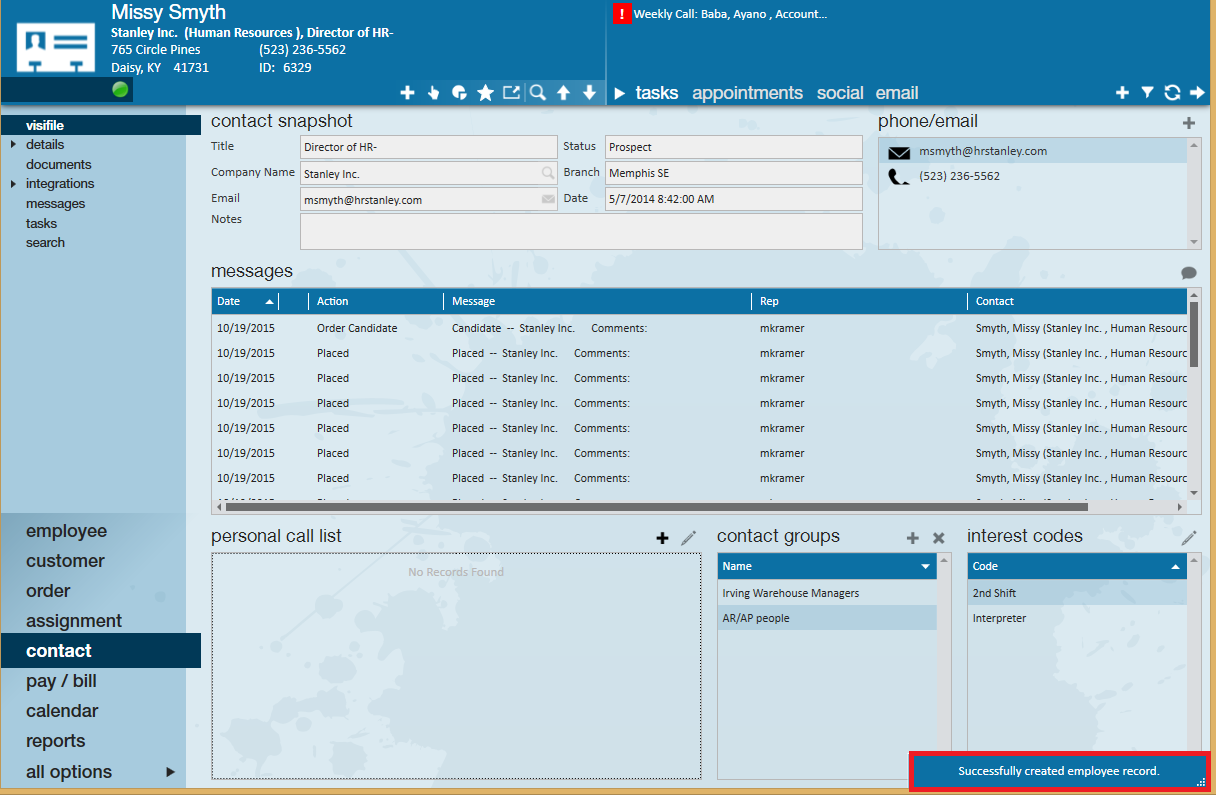Viewport: 1216px width, 795px height.
Task: Select the AR/AP people contact group
Action: coord(756,618)
